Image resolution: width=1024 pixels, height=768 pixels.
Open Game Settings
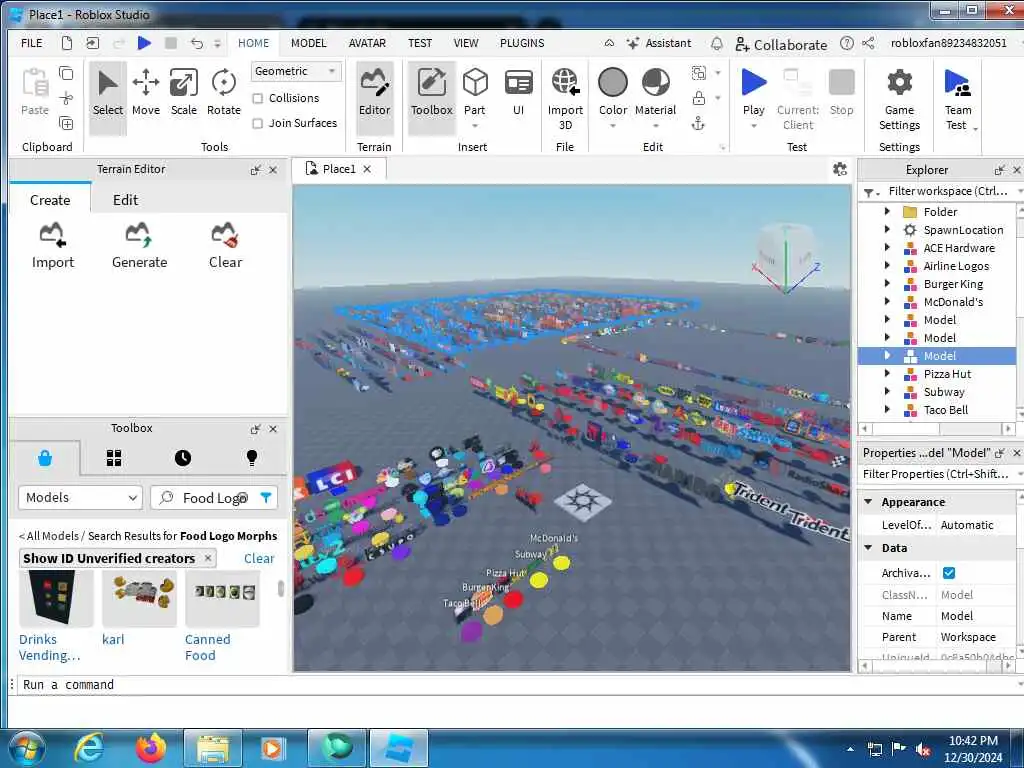point(899,99)
